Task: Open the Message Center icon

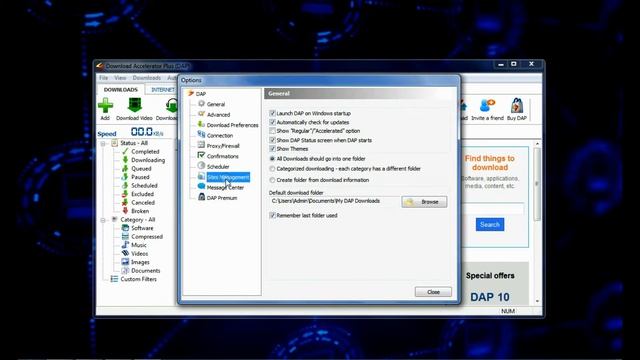Action: pyautogui.click(x=201, y=187)
